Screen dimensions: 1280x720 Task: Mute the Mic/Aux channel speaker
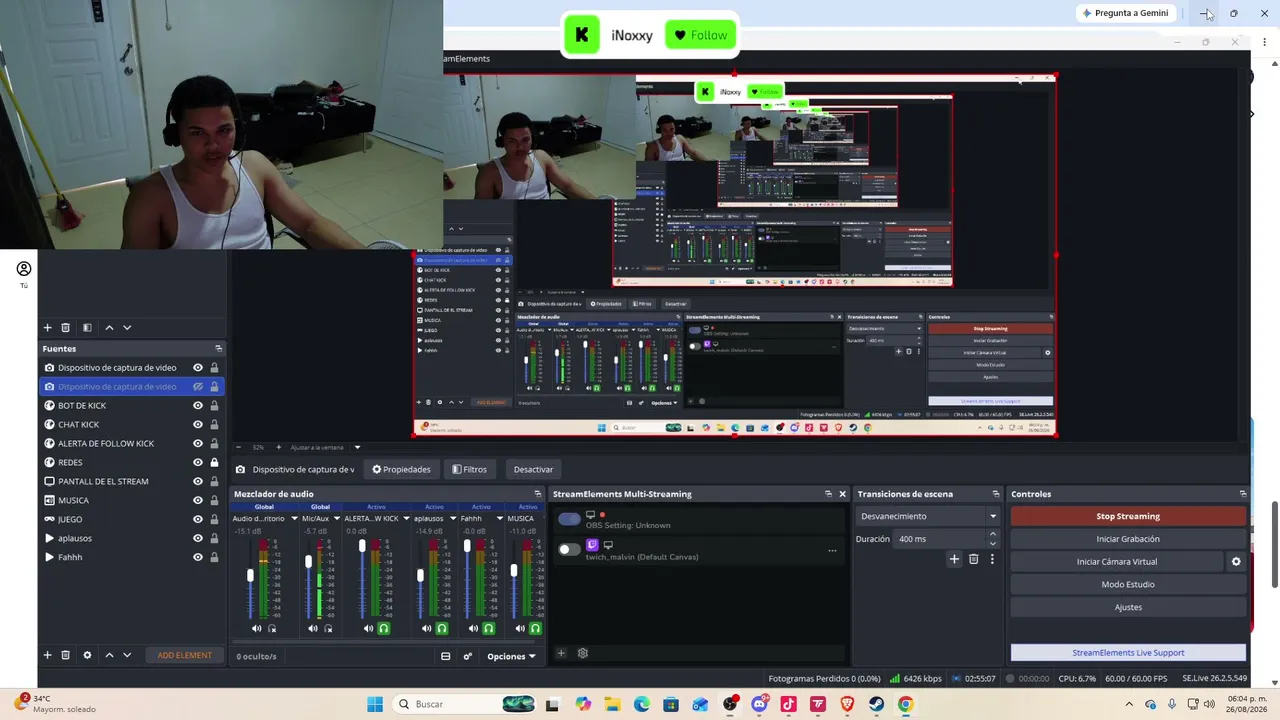pos(313,628)
